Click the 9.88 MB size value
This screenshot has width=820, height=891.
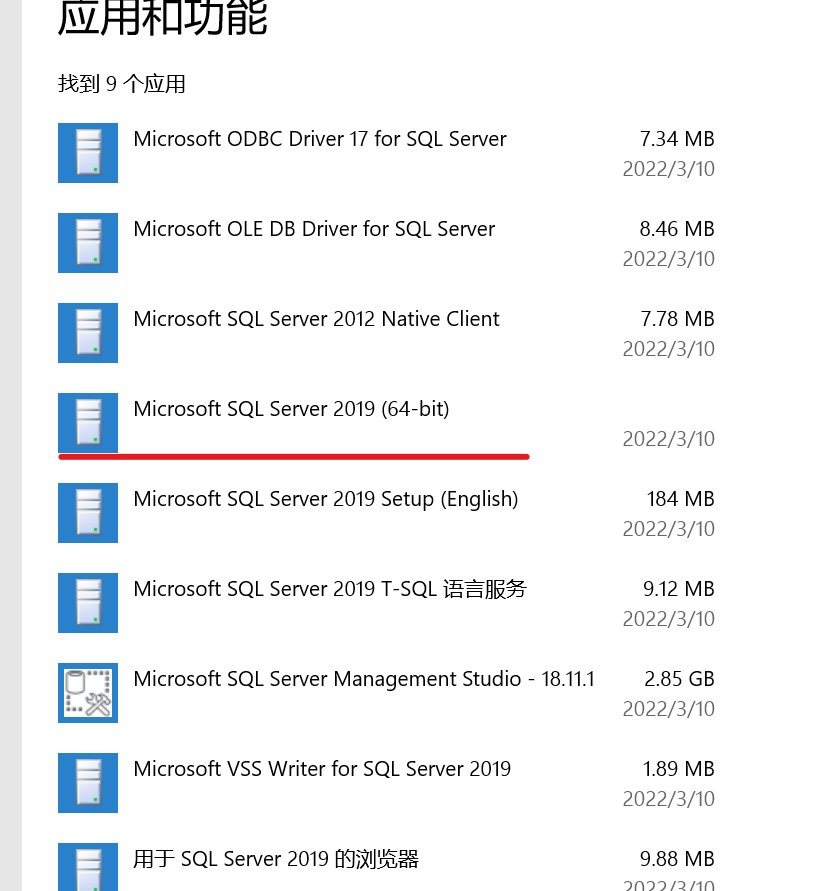677,859
